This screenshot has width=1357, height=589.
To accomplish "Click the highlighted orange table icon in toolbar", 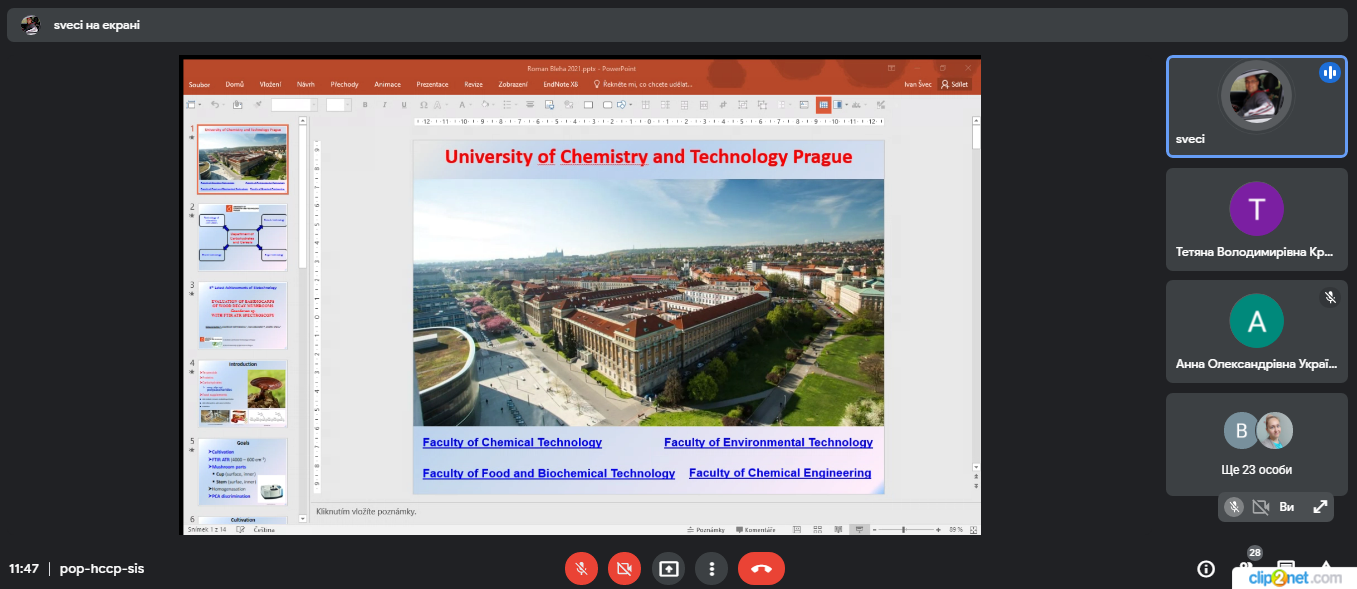I will click(823, 104).
